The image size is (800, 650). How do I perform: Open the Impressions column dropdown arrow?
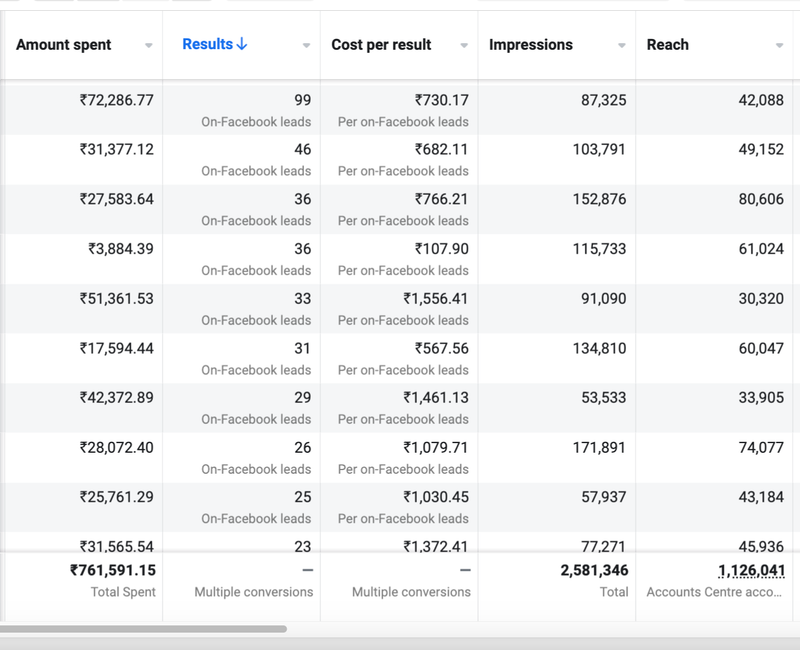click(x=622, y=46)
